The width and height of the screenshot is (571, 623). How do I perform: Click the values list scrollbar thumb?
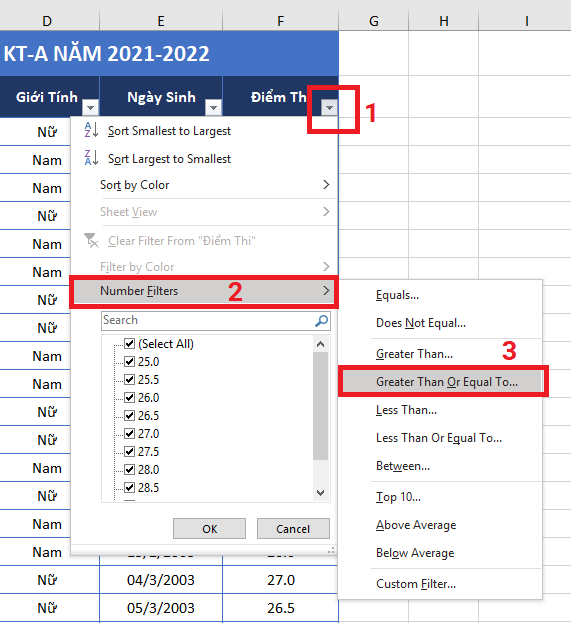point(320,406)
